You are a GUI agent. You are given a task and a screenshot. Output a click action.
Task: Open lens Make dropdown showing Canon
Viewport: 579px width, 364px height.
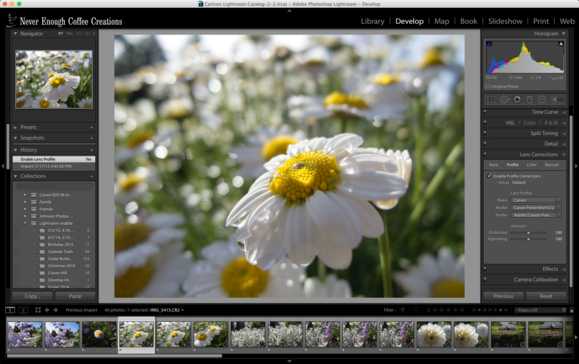[x=536, y=200]
